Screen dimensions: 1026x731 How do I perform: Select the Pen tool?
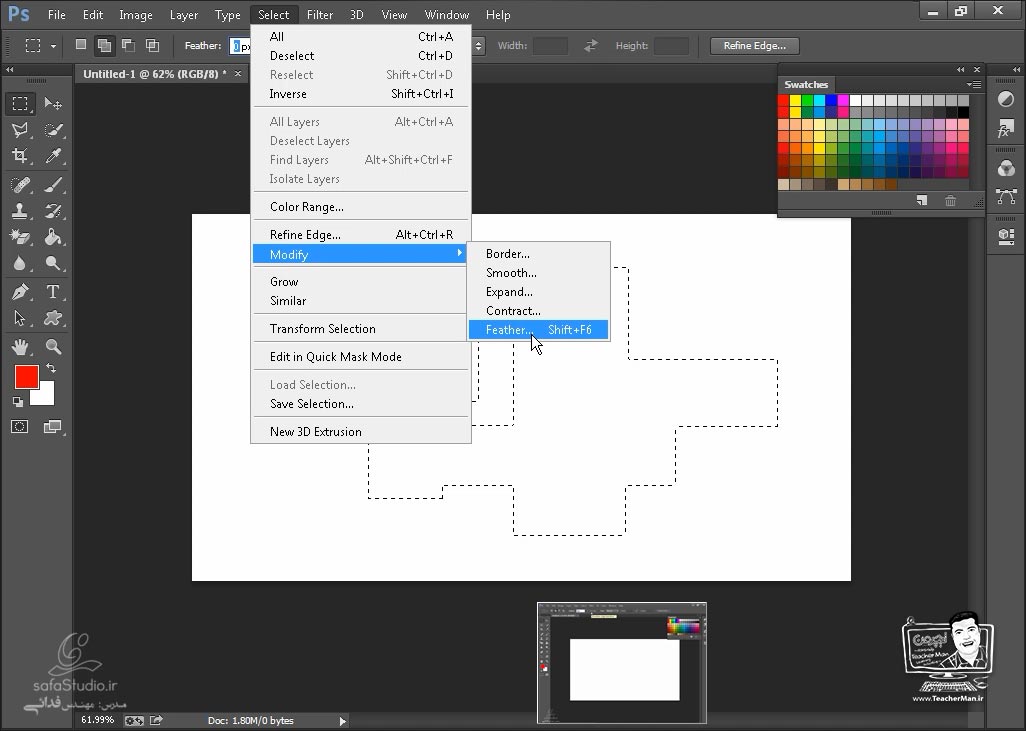[20, 292]
